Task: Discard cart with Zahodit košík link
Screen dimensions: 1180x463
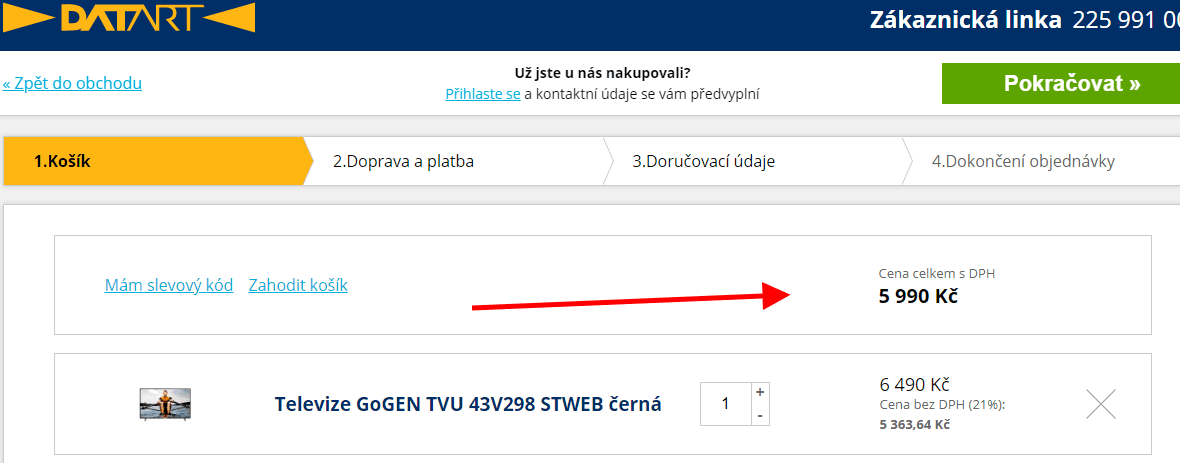Action: click(x=298, y=285)
